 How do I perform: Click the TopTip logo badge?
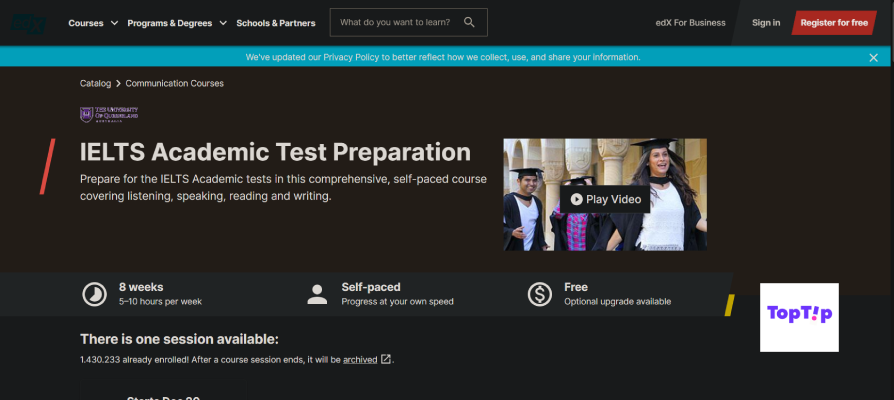[x=799, y=317]
